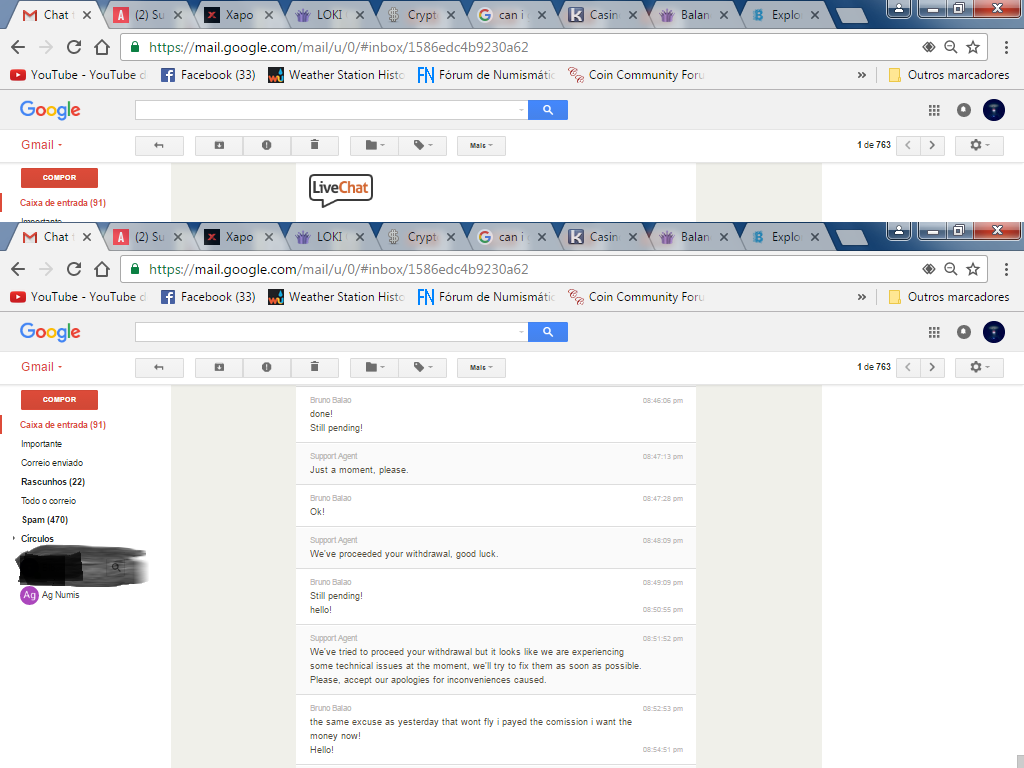Open move-to folder dropdown in upper Gmail toolbar
Image resolution: width=1024 pixels, height=768 pixels.
tap(374, 145)
